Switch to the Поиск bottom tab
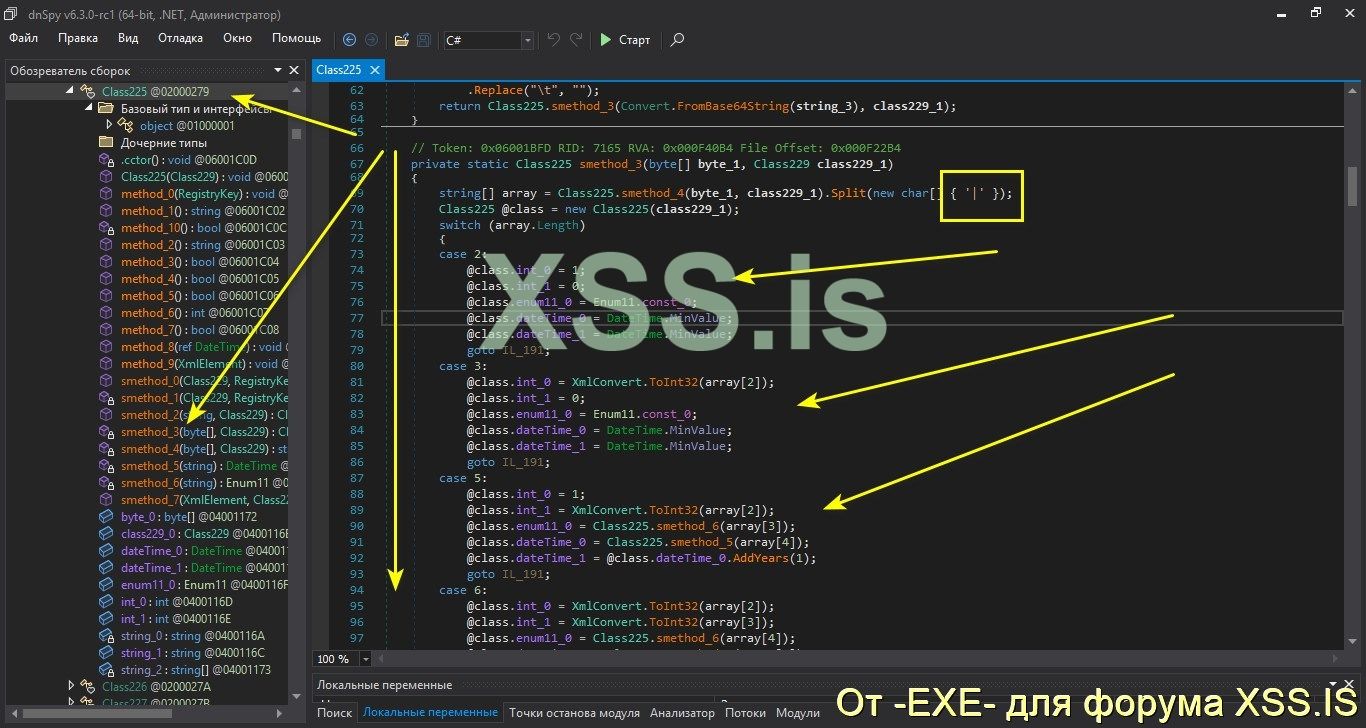This screenshot has width=1366, height=728. (335, 713)
